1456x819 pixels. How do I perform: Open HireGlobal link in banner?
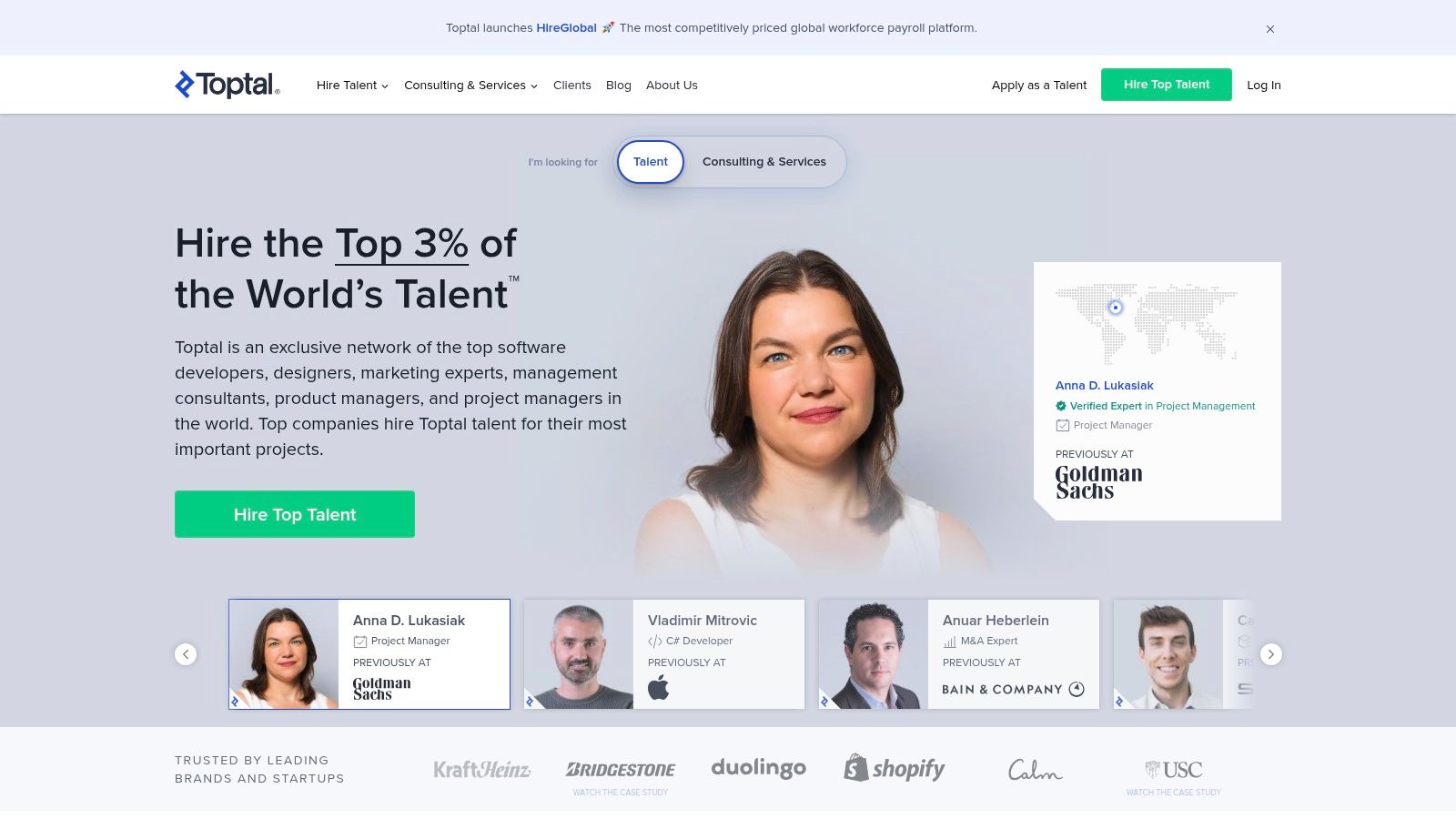point(566,28)
